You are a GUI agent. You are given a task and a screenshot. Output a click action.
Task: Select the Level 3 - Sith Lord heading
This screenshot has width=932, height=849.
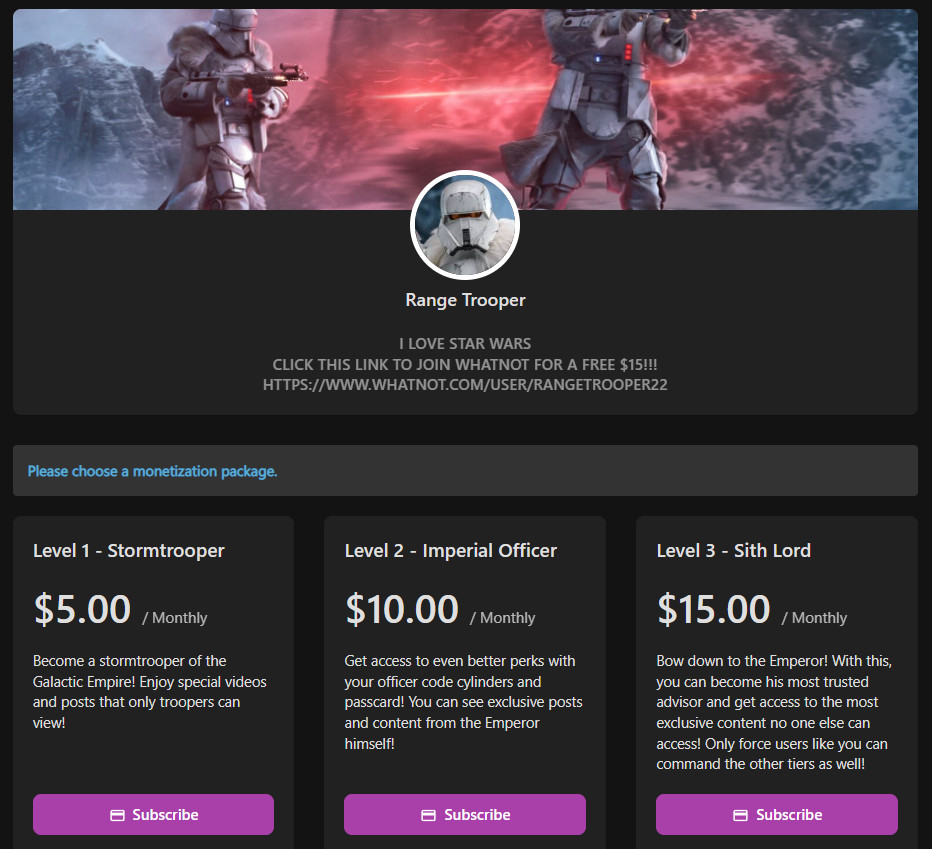(734, 551)
